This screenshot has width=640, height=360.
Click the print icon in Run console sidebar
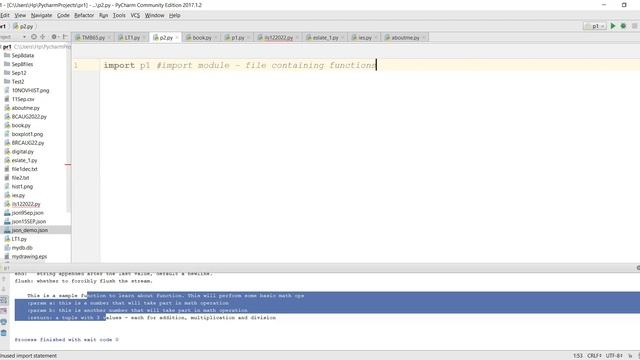[4, 322]
